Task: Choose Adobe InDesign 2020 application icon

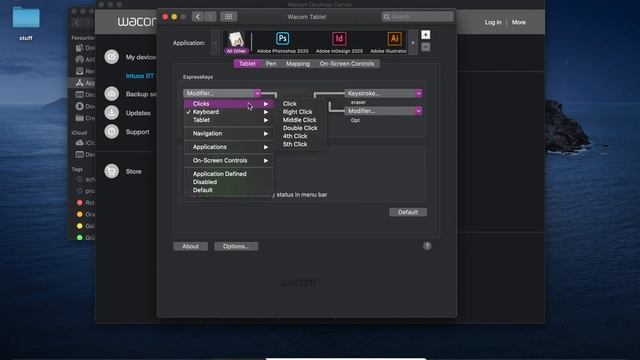Action: tap(339, 42)
